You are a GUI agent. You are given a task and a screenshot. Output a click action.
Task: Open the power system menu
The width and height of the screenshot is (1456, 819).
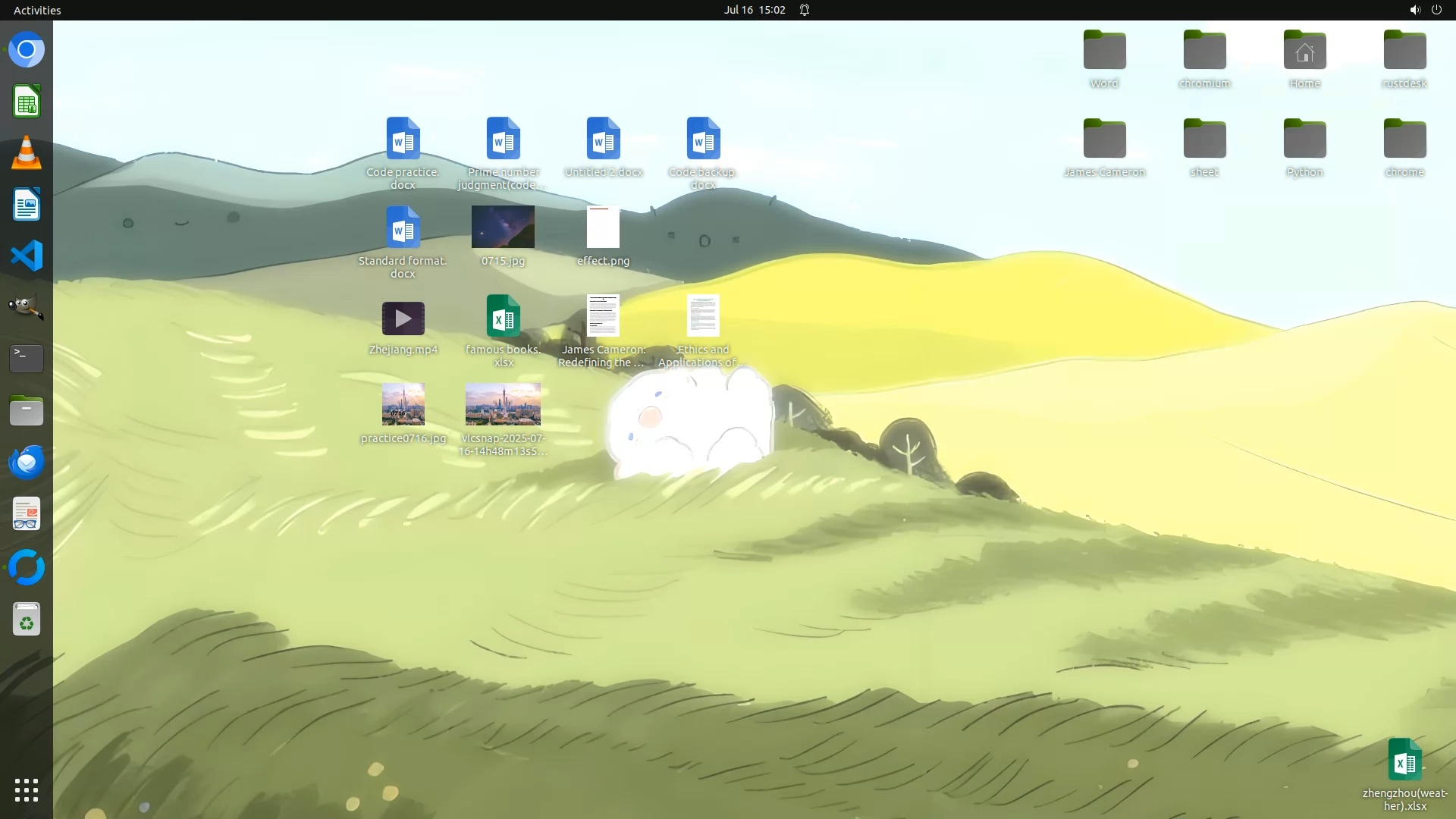1436,10
